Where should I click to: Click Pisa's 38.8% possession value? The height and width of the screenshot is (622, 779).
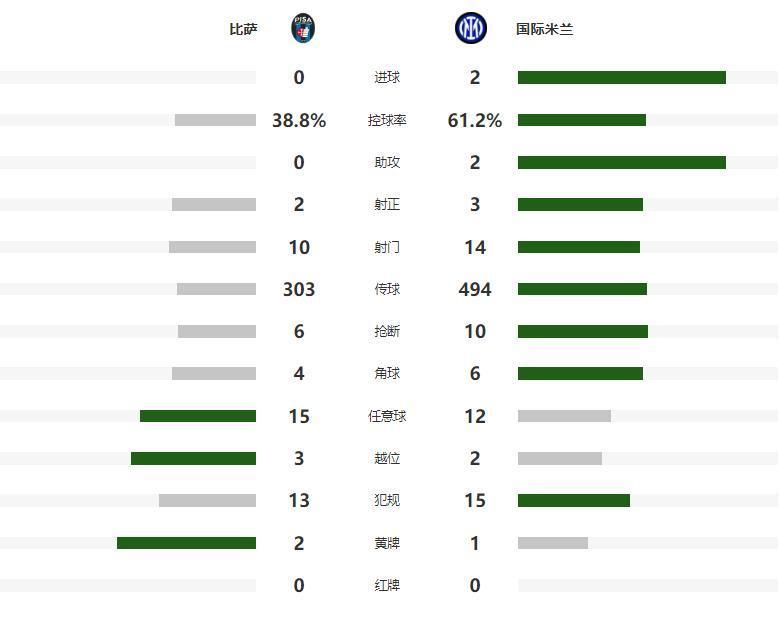(299, 120)
